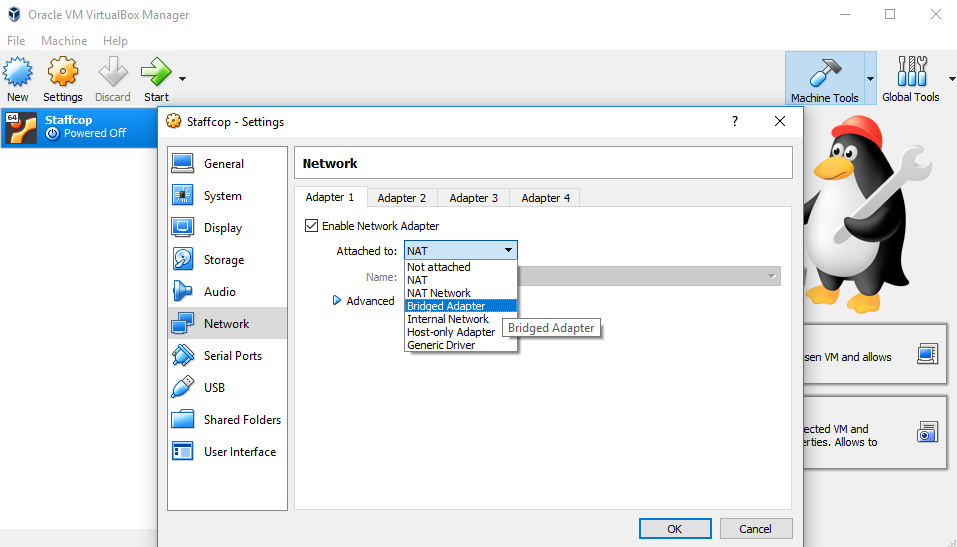This screenshot has height=547, width=957.
Task: Expand the Machine Tools dropdown arrow
Action: coord(870,78)
